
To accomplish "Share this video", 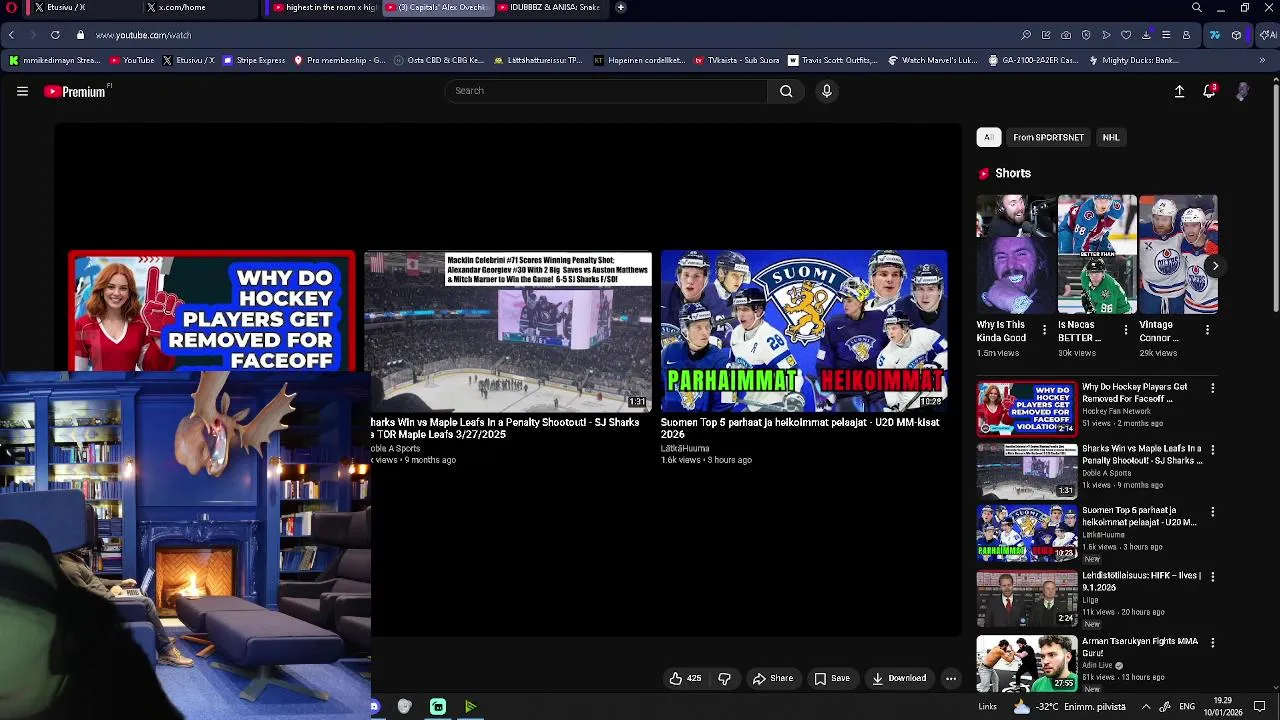I will tap(772, 678).
